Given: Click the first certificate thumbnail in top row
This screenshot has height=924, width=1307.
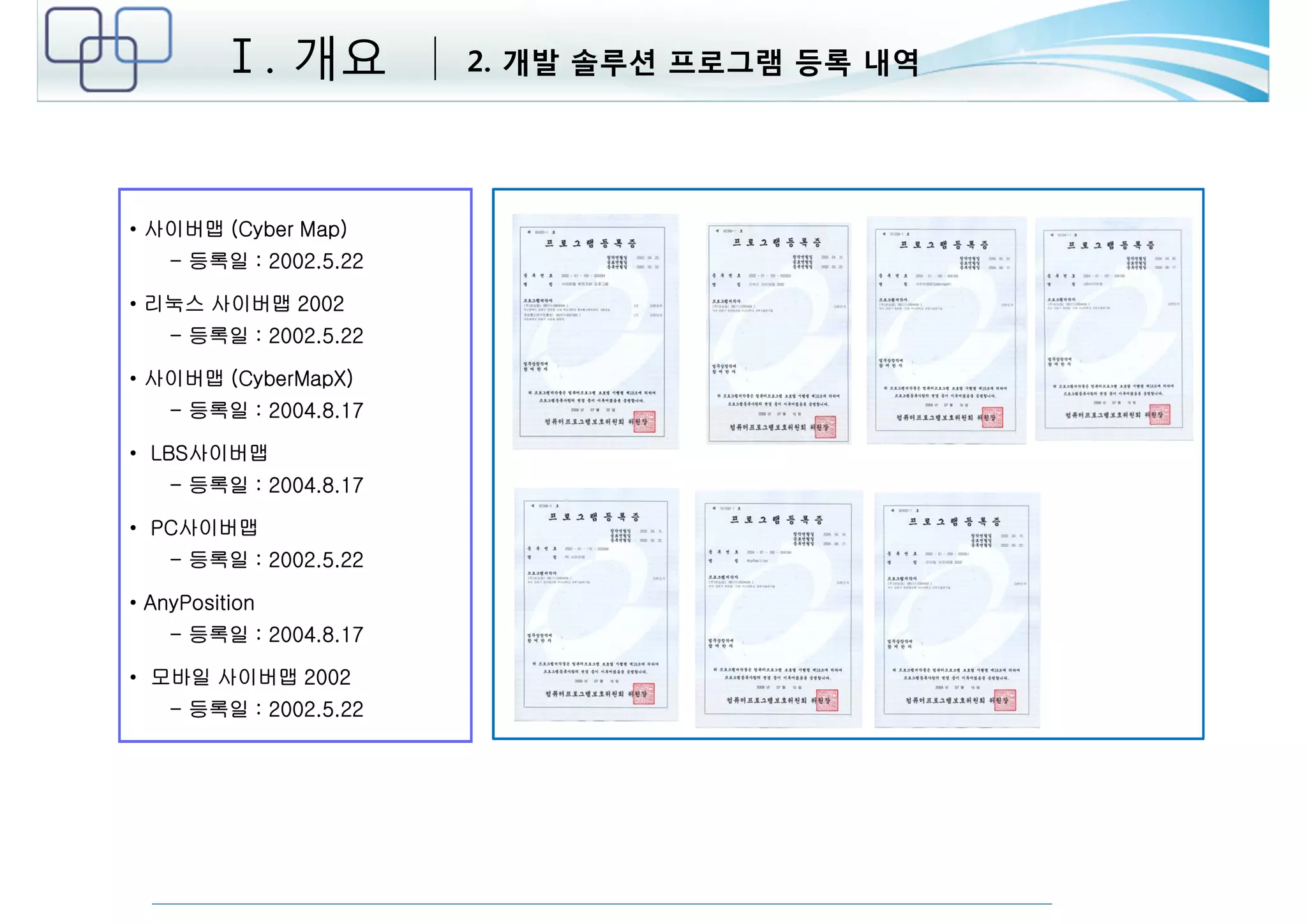Looking at the screenshot, I should pos(595,331).
